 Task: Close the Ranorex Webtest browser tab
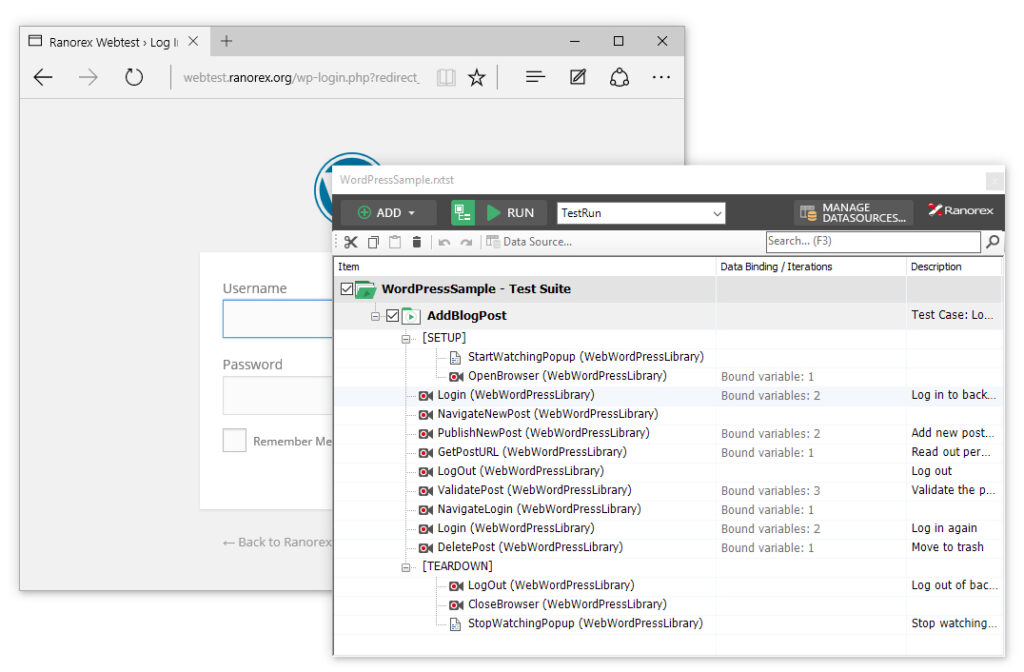tap(193, 41)
